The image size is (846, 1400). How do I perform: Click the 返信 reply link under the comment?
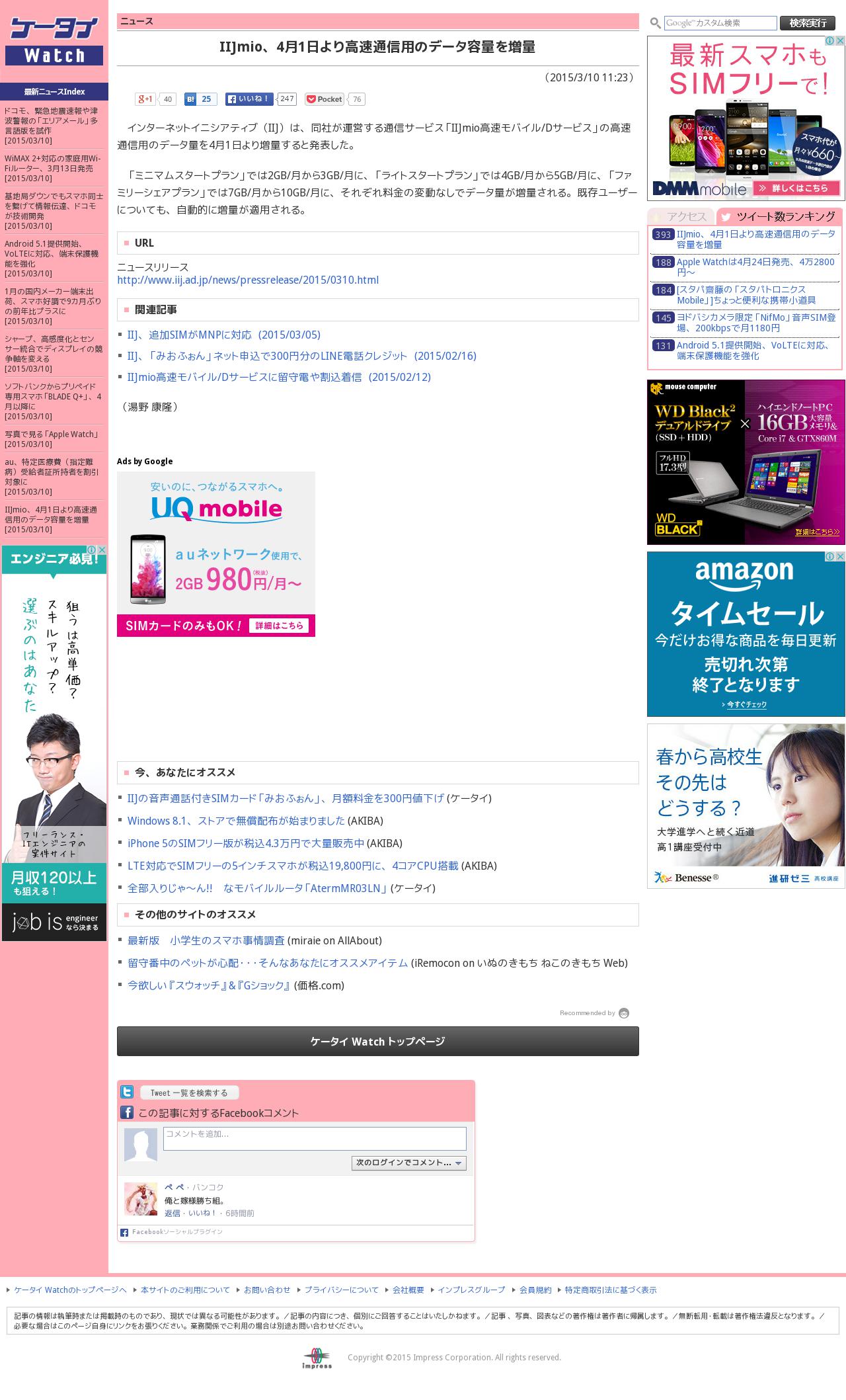coord(172,1213)
